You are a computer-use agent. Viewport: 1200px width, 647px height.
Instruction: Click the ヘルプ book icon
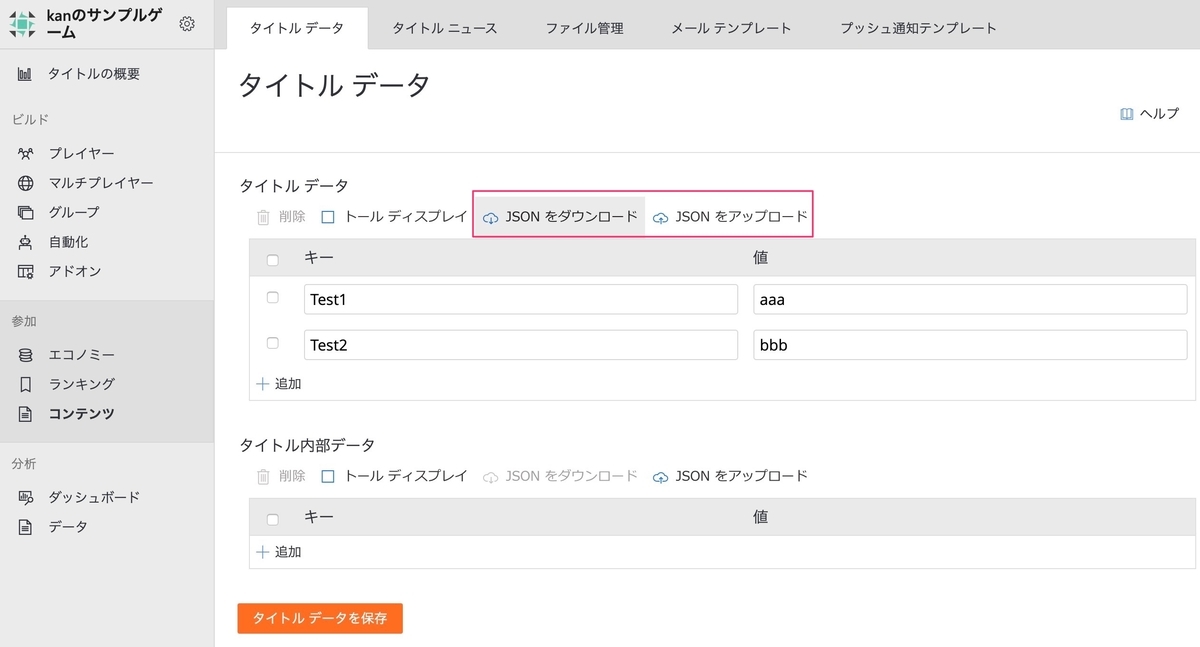pyautogui.click(x=1127, y=114)
